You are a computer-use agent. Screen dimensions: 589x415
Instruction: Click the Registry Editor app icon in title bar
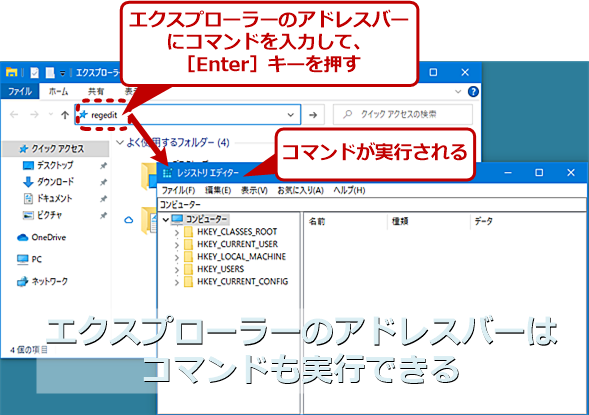point(167,173)
